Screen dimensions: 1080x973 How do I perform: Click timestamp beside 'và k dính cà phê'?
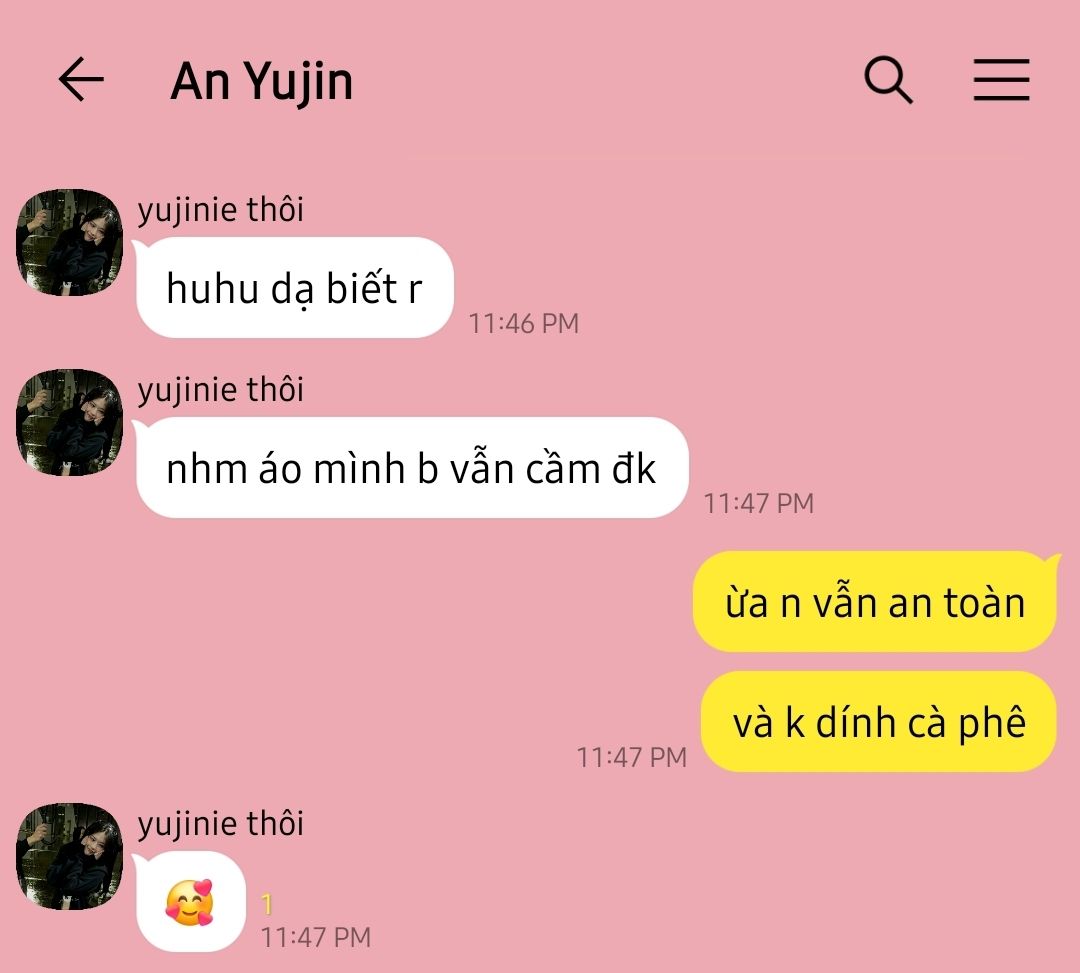(632, 757)
